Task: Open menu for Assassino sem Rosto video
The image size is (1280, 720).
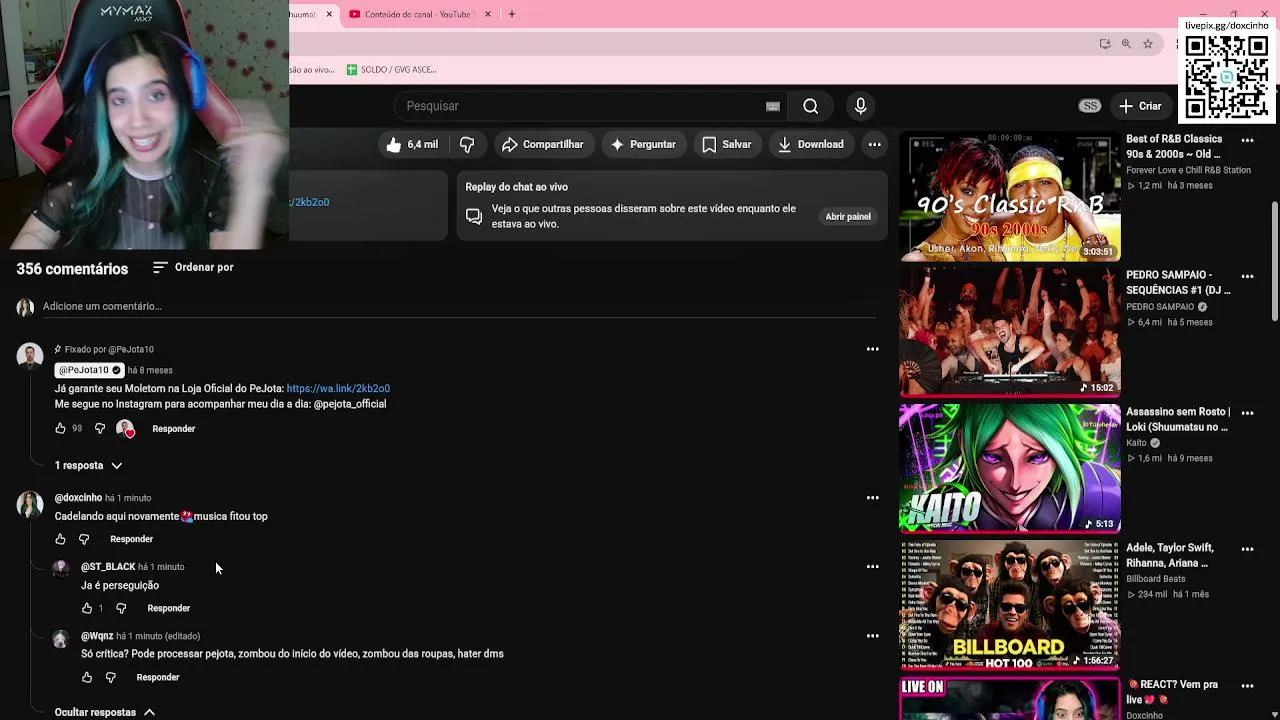Action: (1247, 413)
